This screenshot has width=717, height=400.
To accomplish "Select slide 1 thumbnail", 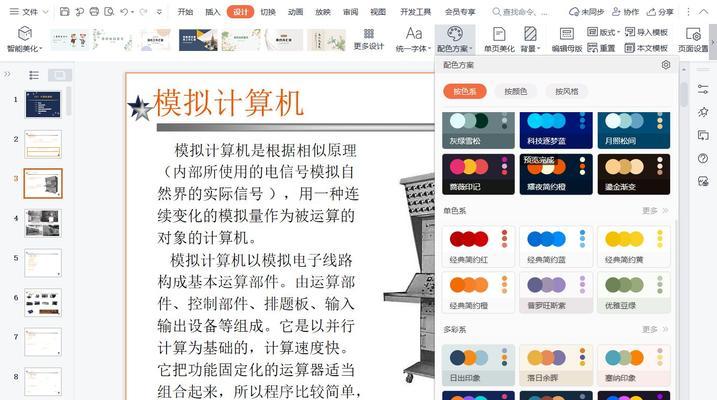I will pos(43,104).
